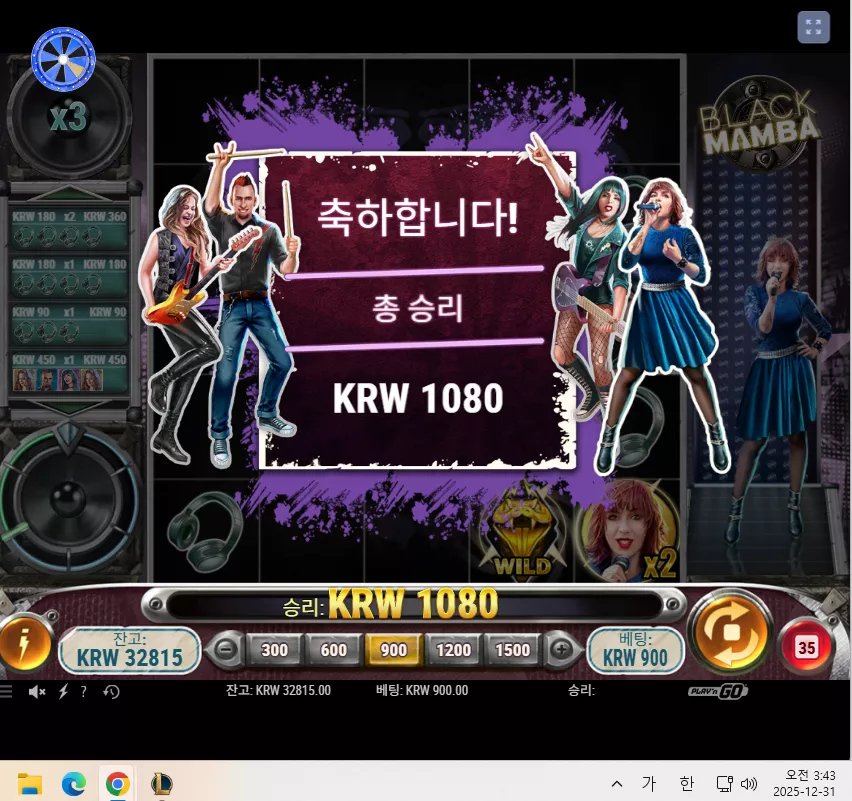The height and width of the screenshot is (801, 852).
Task: Toggle Hangul 한 input mode
Action: pos(687,783)
